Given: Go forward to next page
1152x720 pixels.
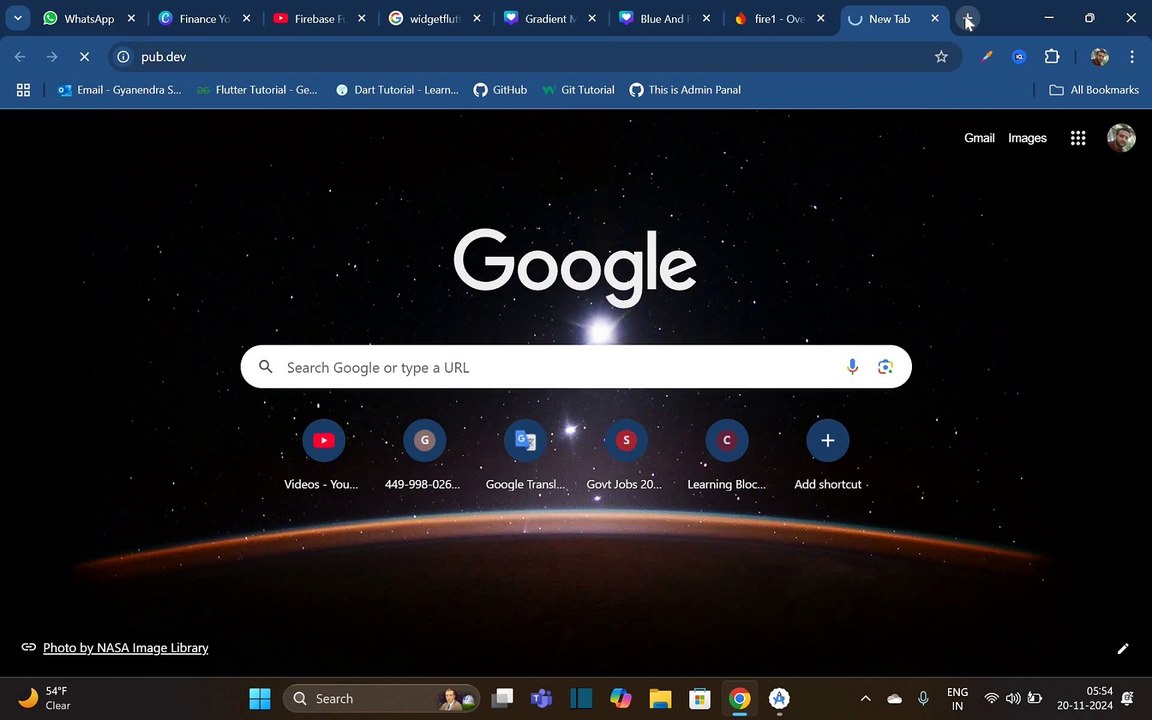Looking at the screenshot, I should click(51, 57).
